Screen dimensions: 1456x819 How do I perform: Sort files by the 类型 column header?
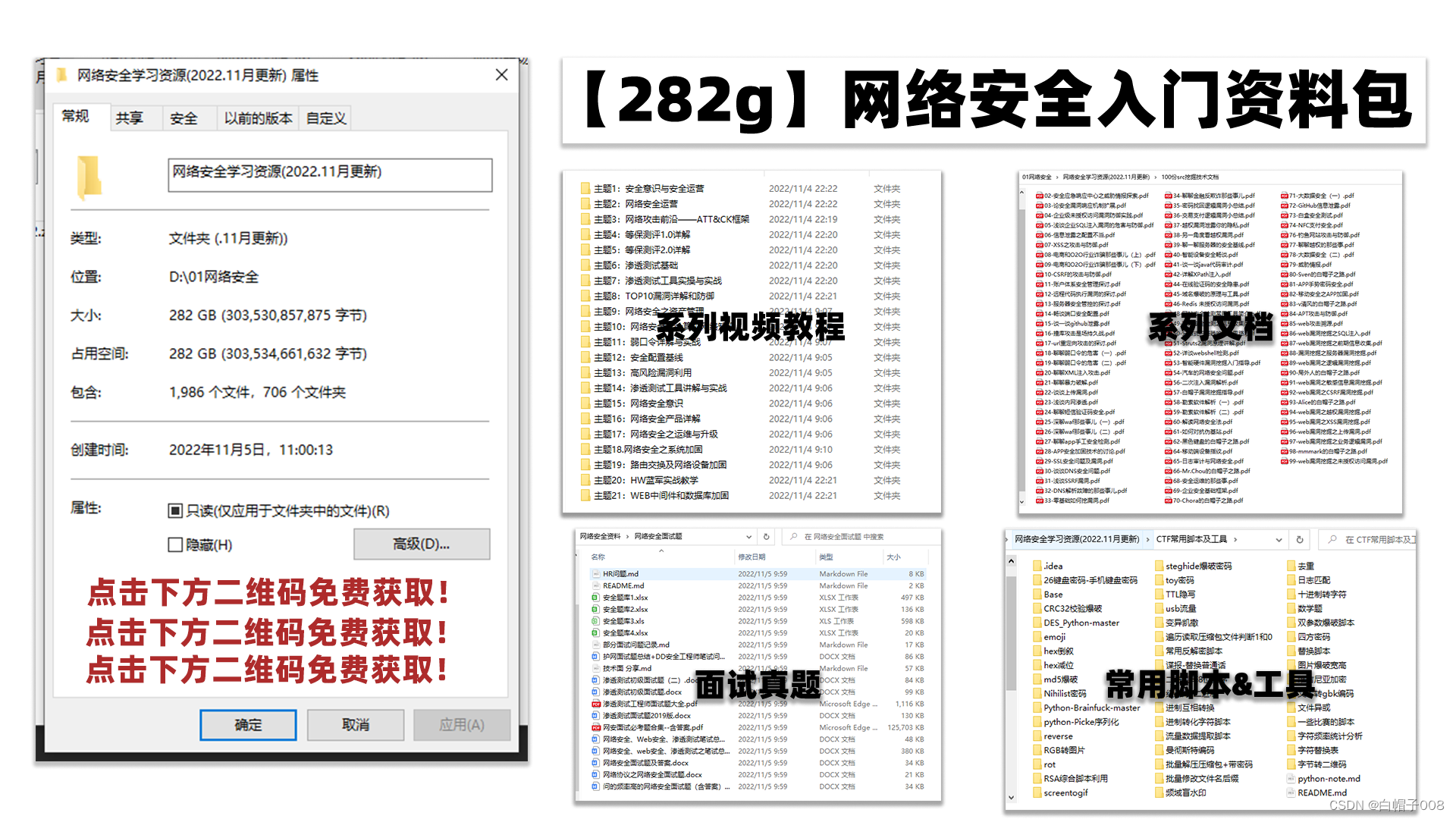[826, 557]
